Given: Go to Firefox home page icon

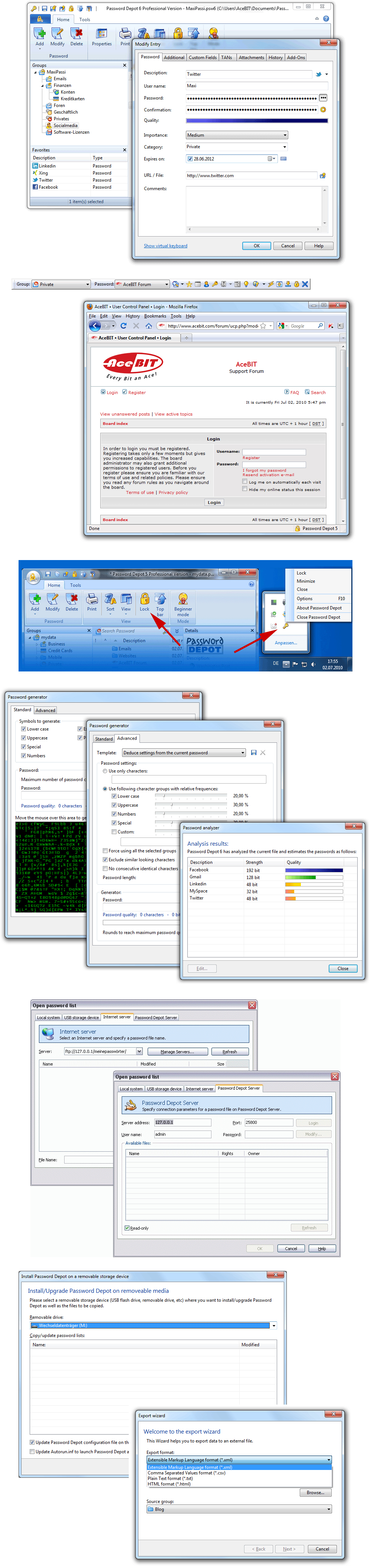Looking at the screenshot, I should [x=148, y=326].
